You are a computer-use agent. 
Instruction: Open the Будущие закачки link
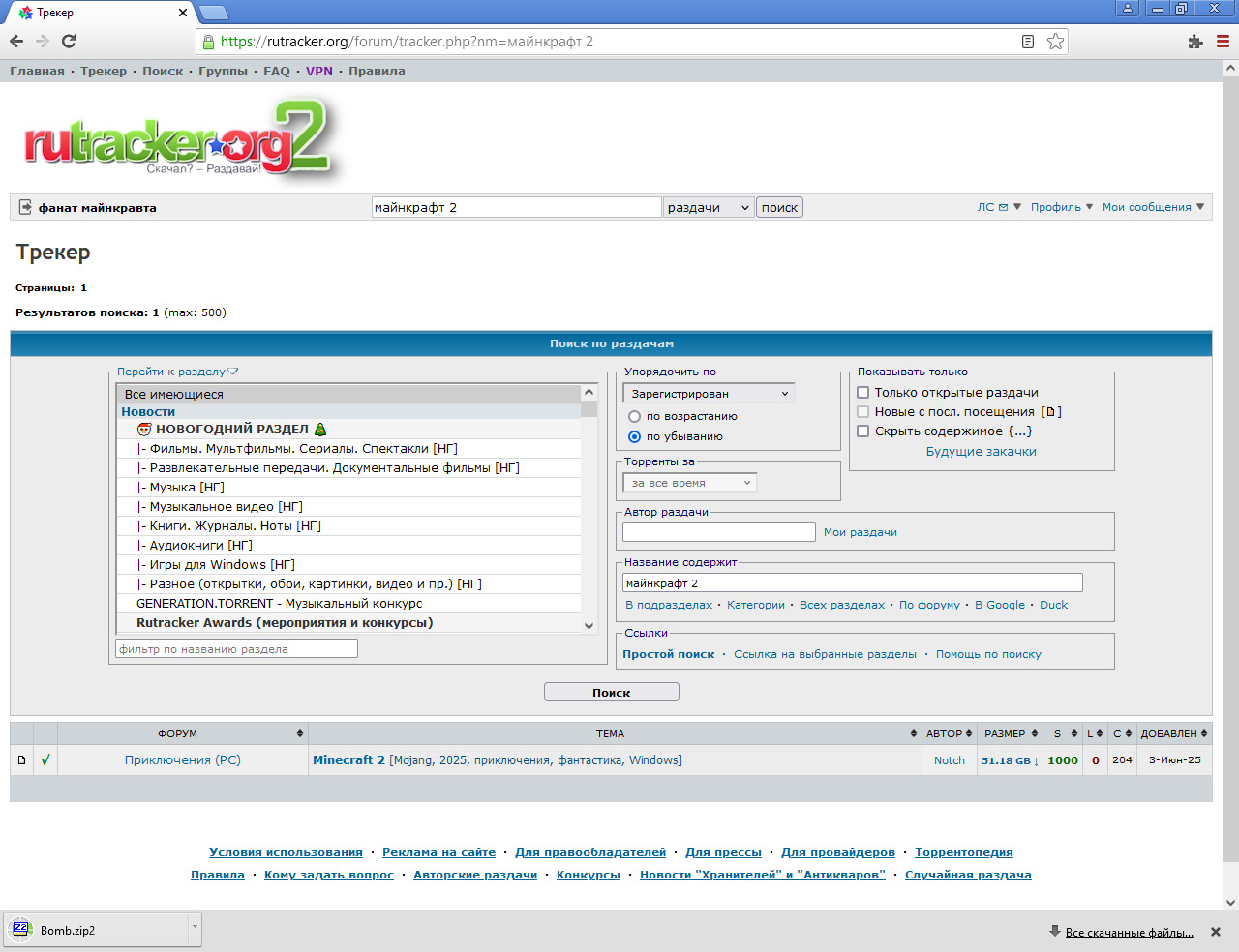pos(982,452)
